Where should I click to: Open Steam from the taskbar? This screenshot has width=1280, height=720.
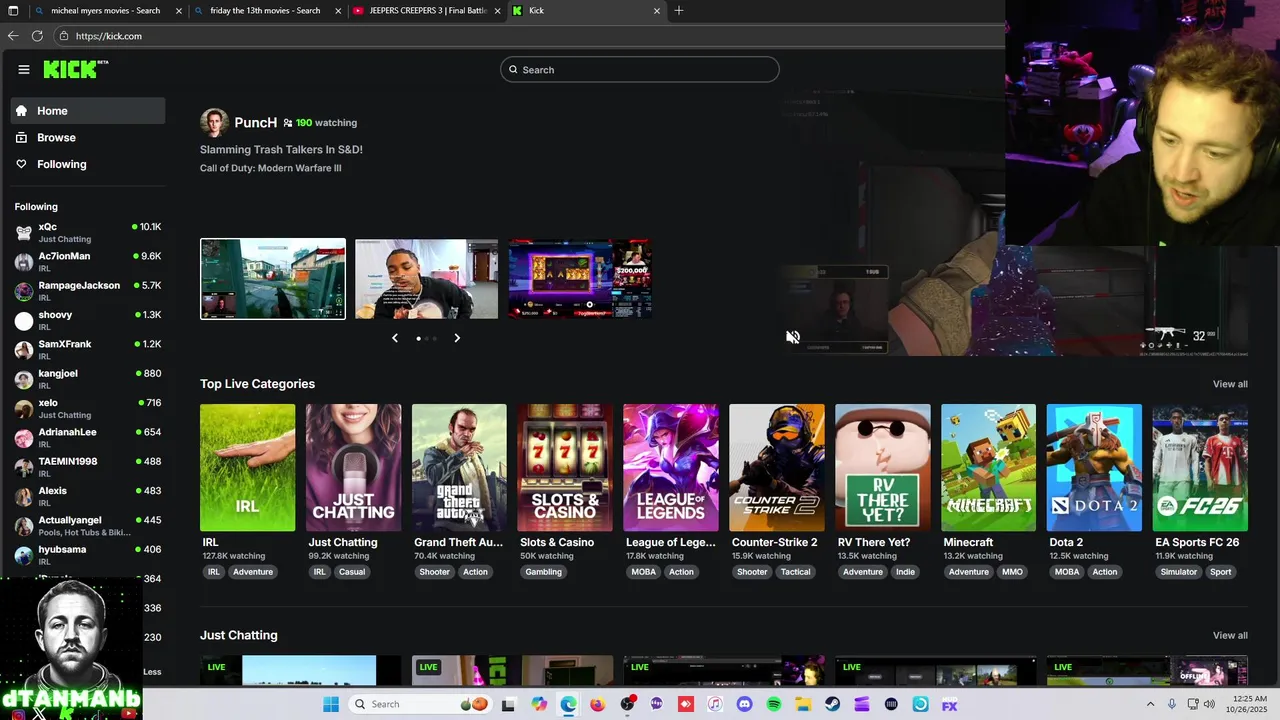click(832, 704)
